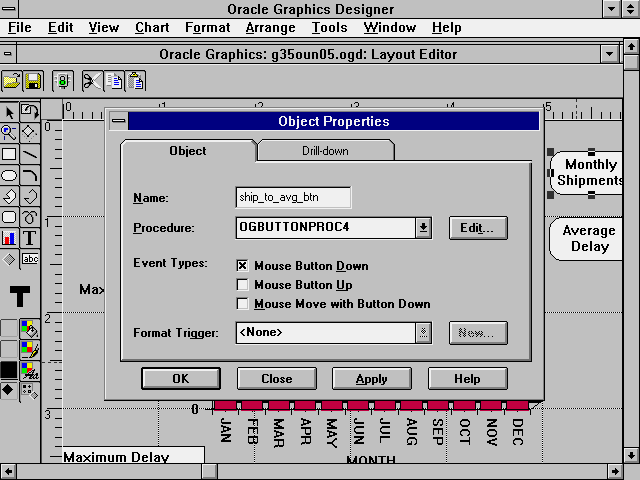Enable Mouse Move with Button Down
The width and height of the screenshot is (640, 480).
242,304
